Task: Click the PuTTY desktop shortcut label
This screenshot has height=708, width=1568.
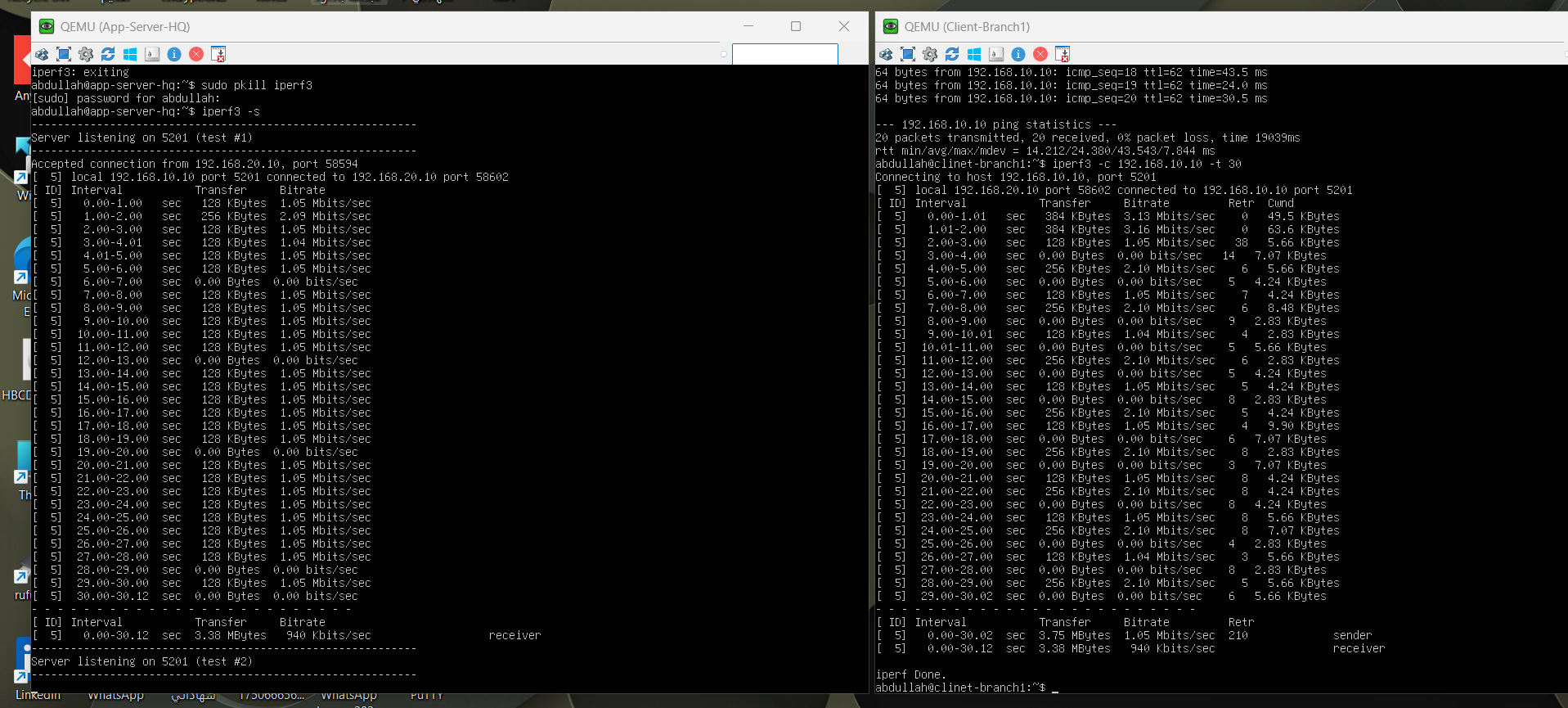Action: [x=426, y=696]
